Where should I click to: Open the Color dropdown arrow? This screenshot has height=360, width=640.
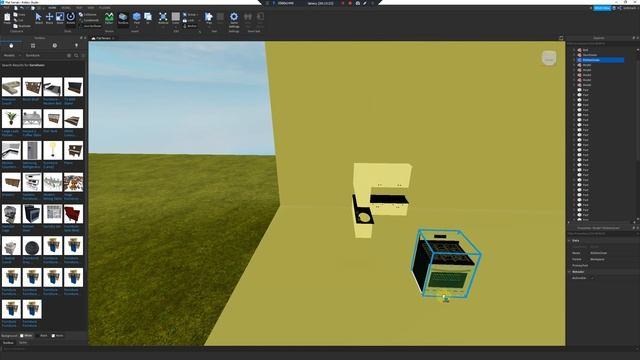[x=176, y=27]
